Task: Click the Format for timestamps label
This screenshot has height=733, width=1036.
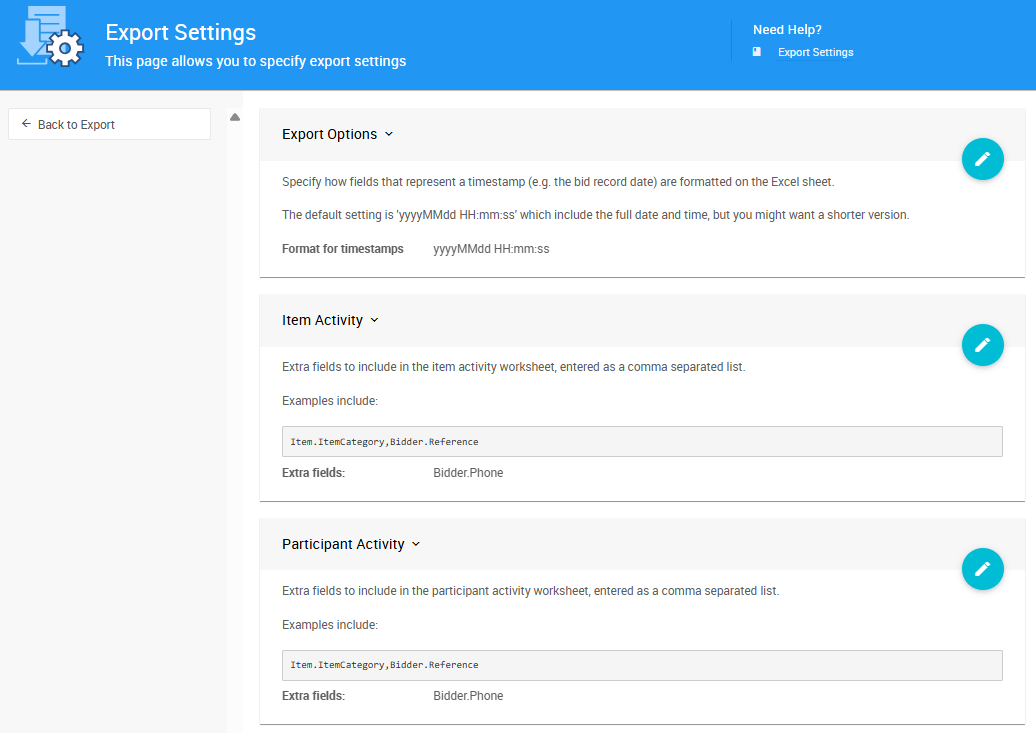Action: (343, 248)
